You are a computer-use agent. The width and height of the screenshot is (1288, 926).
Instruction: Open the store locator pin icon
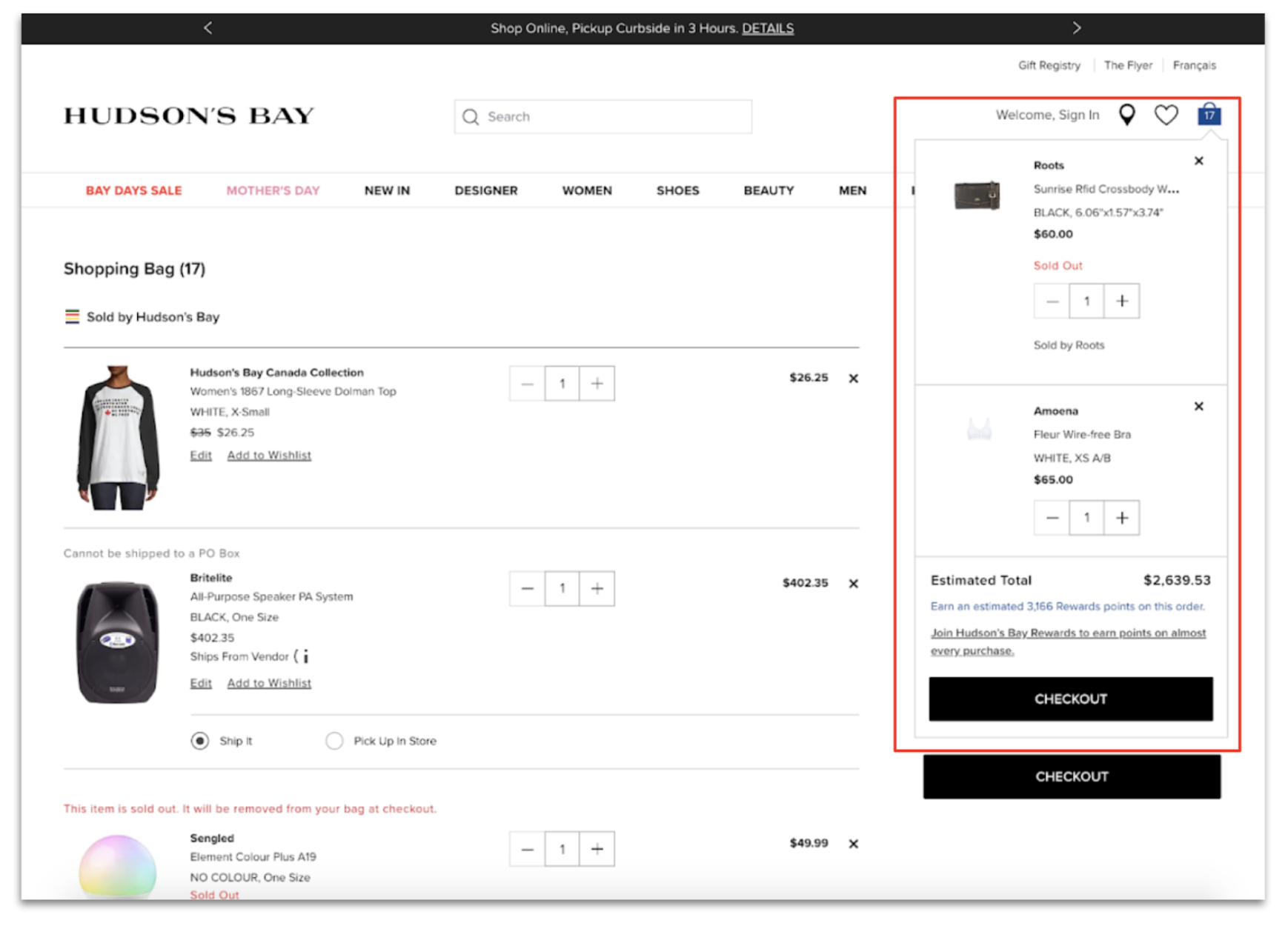click(x=1126, y=115)
